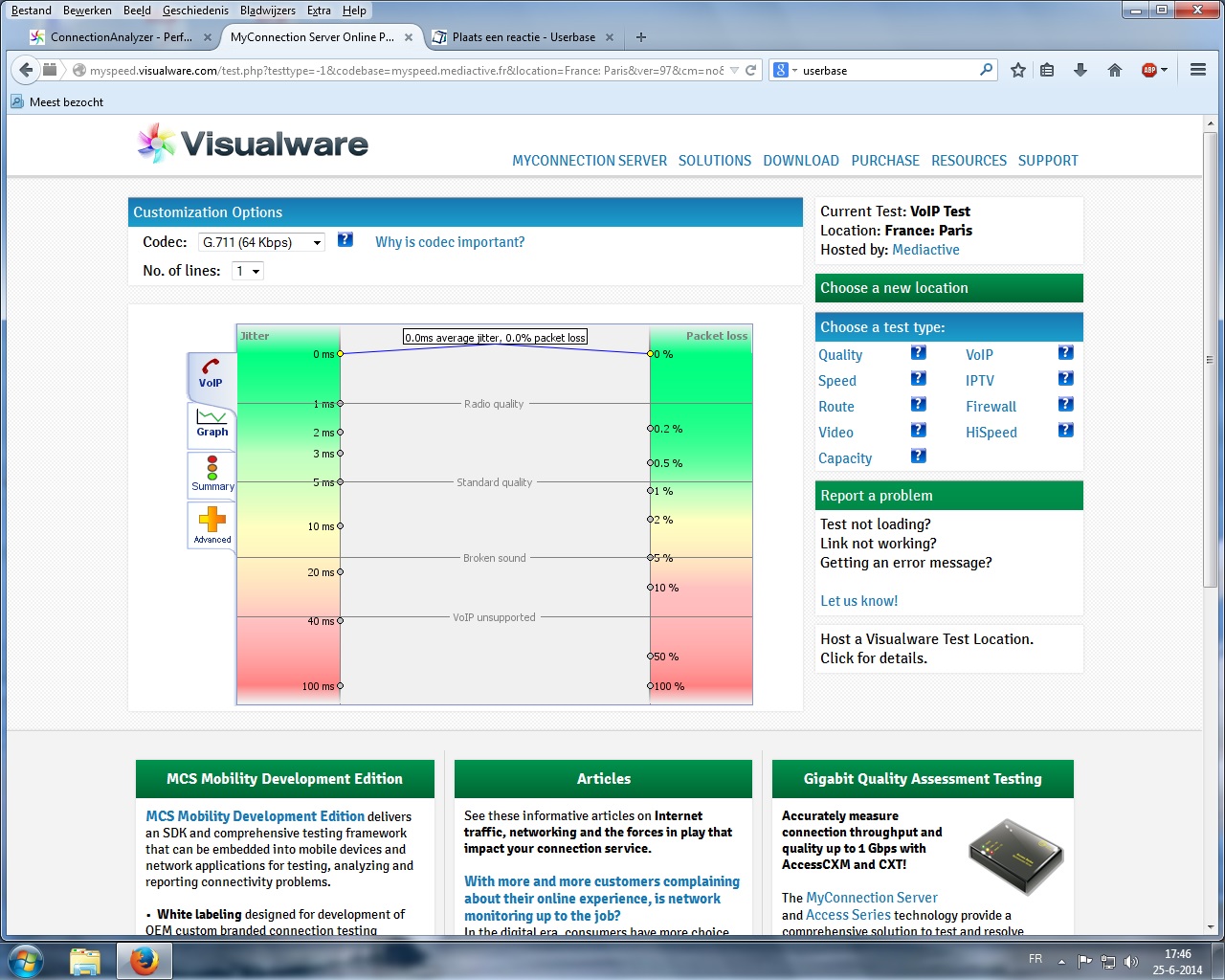Select the VoIP view tab icon
The height and width of the screenshot is (980, 1225).
click(x=211, y=373)
